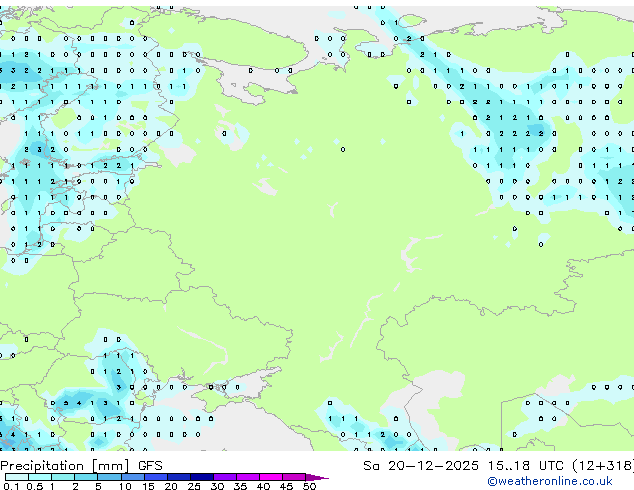Select the palest legend swatch for 0.1 mm
The width and height of the screenshot is (634, 490).
click(17, 477)
